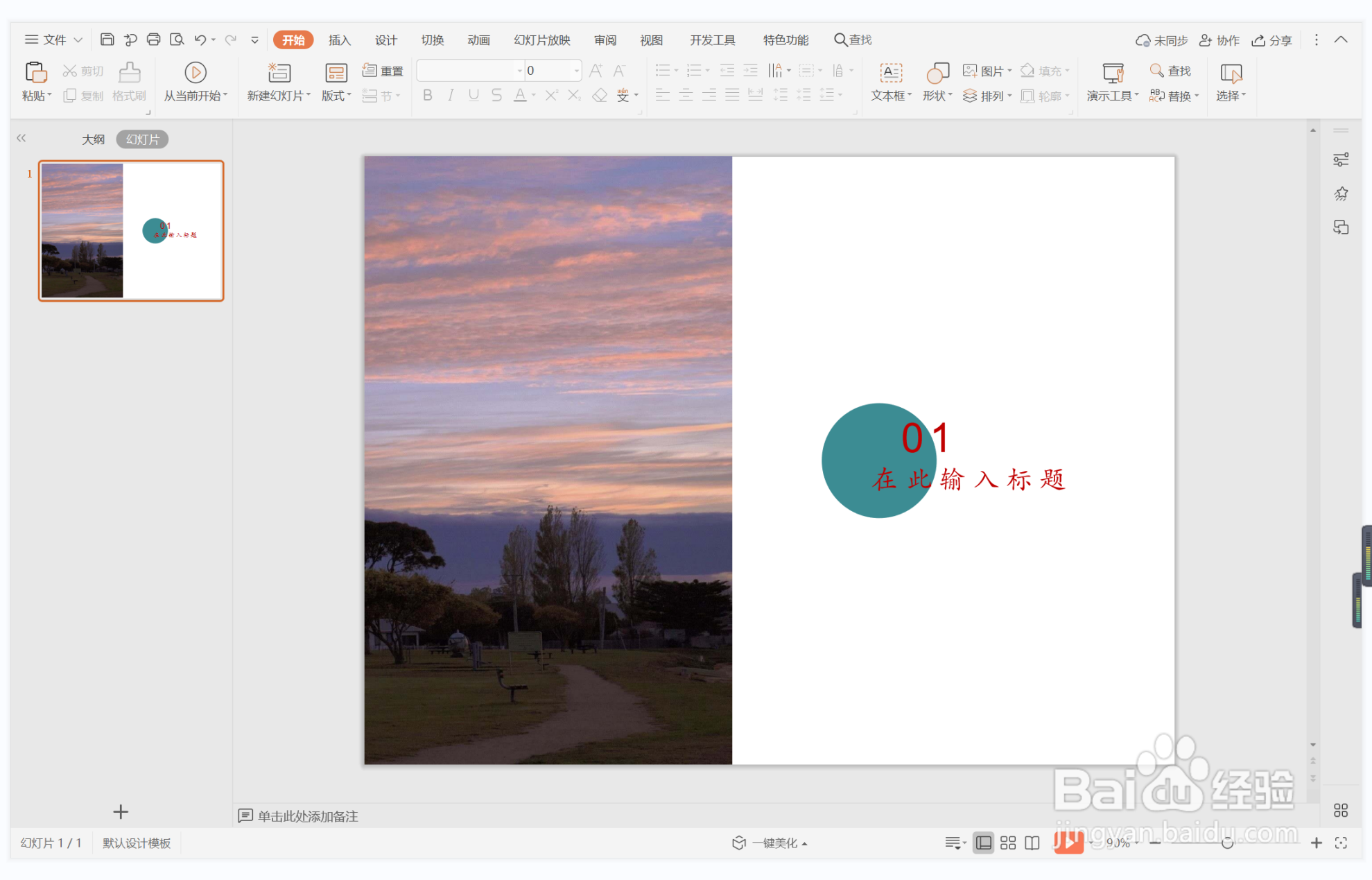The height and width of the screenshot is (880, 1372).
Task: Center align text
Action: 686,96
